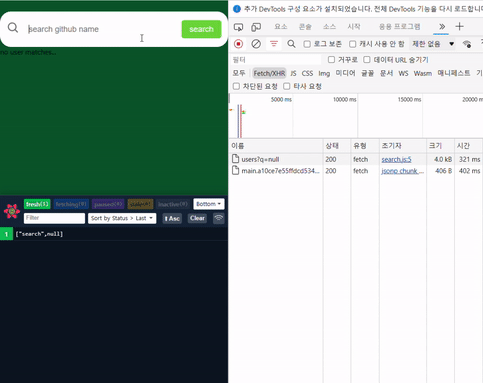Click the network conditions wifi icon
Viewport: 483px width, 383px height.
(x=467, y=44)
